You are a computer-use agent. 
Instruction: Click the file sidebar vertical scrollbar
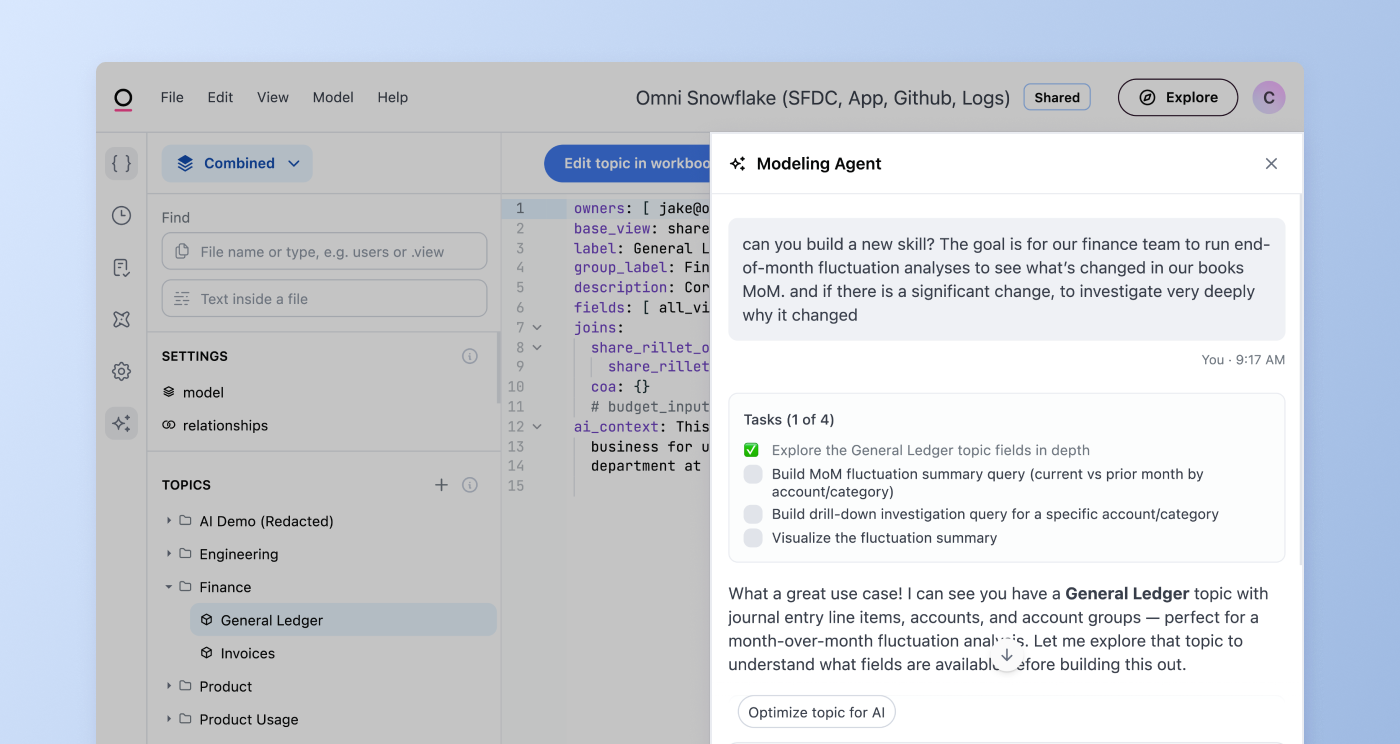pyautogui.click(x=498, y=366)
